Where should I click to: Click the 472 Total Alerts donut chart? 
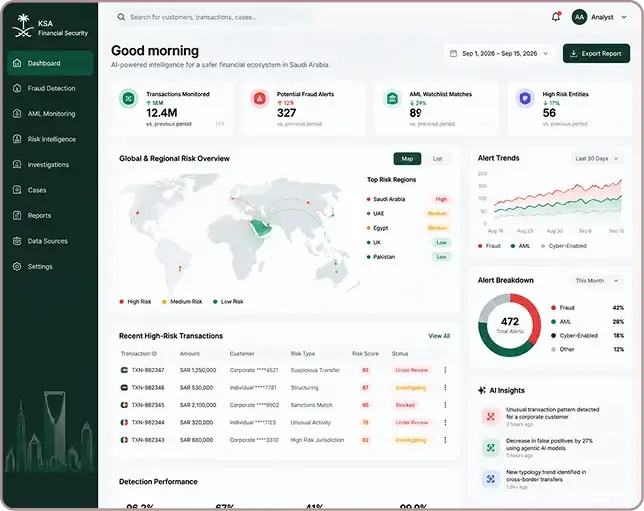[510, 325]
